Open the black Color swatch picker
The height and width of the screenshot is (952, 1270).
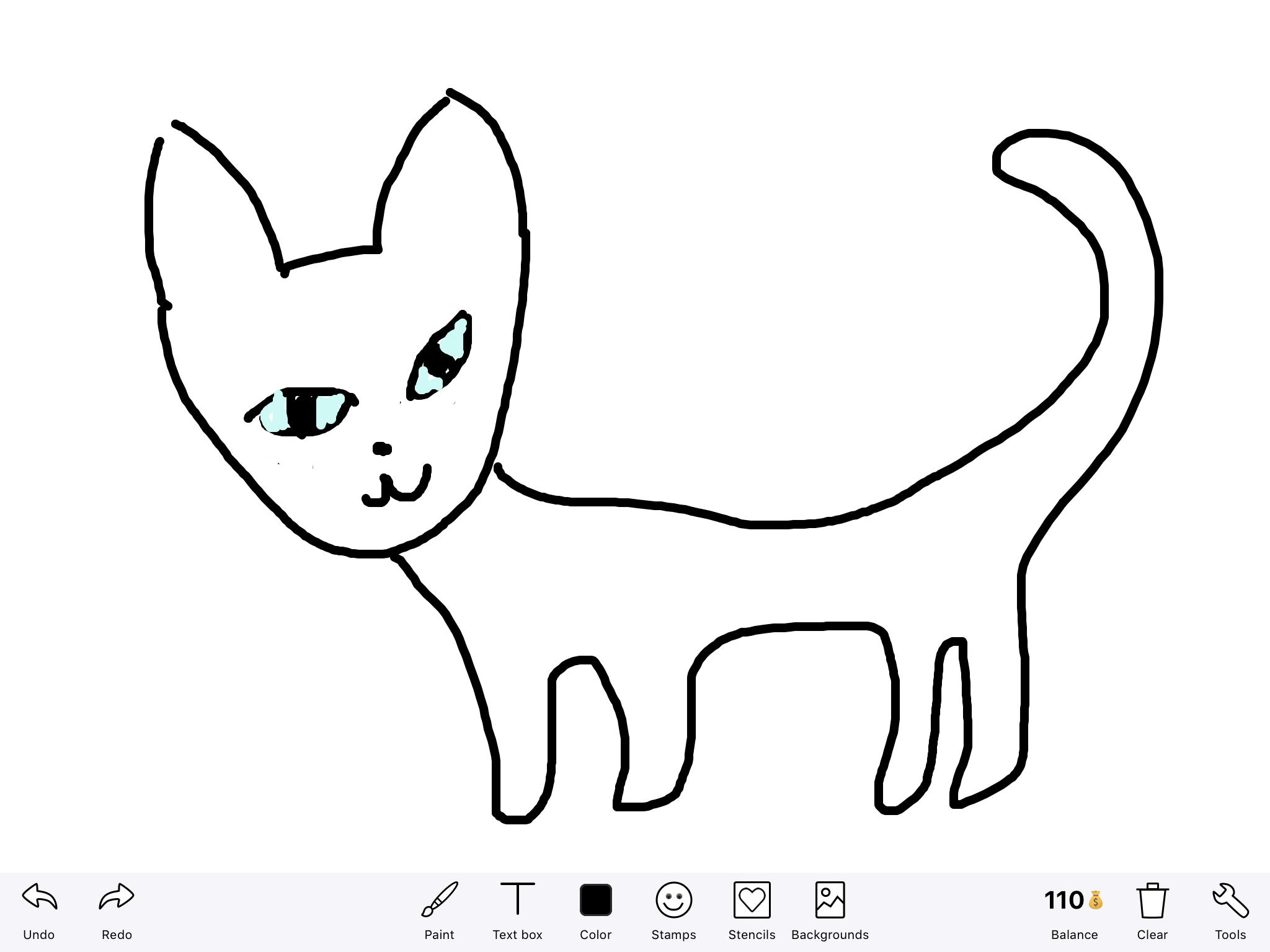[x=595, y=900]
